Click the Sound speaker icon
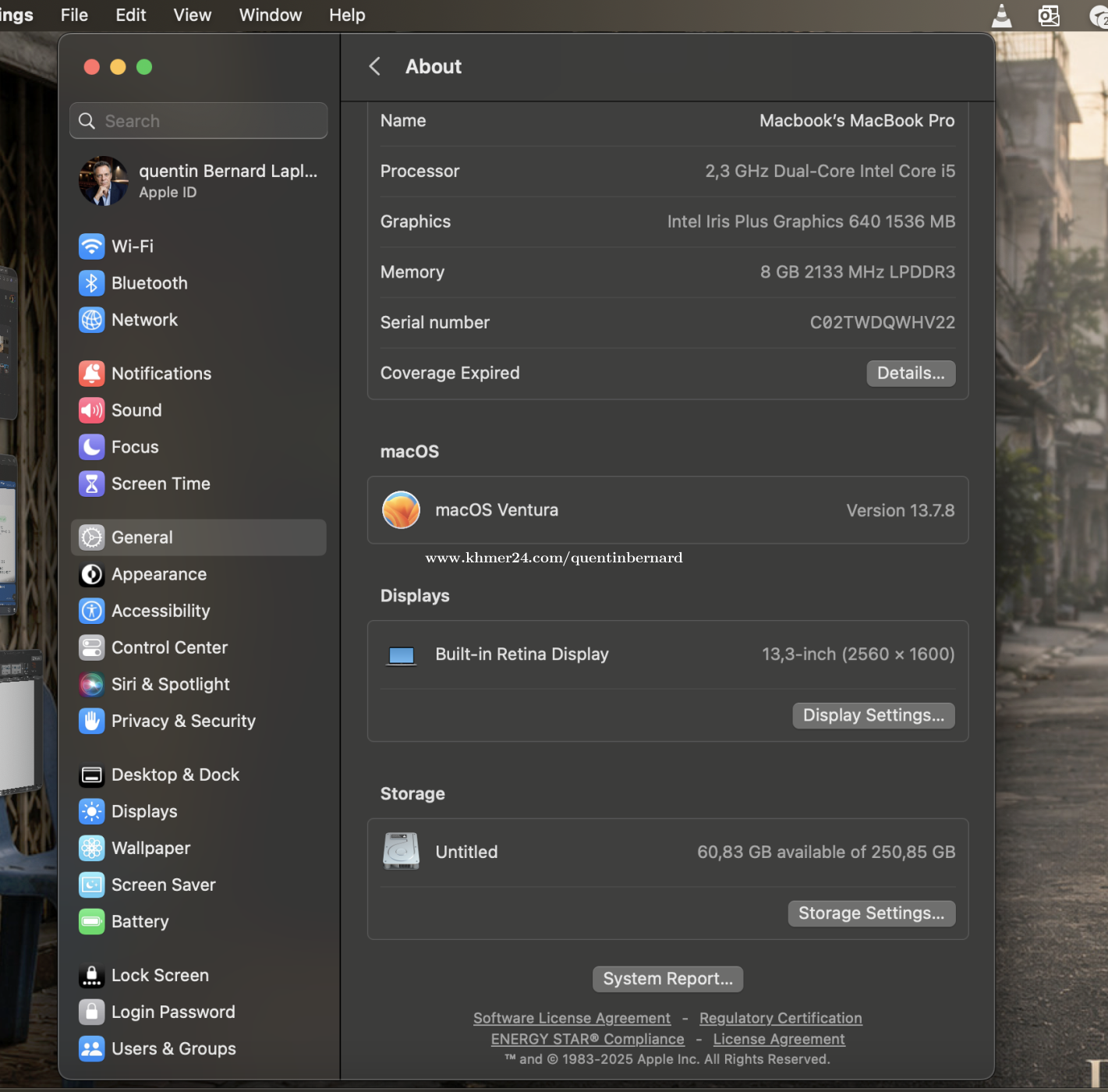Screen dimensions: 1108x1092 tap(92, 410)
